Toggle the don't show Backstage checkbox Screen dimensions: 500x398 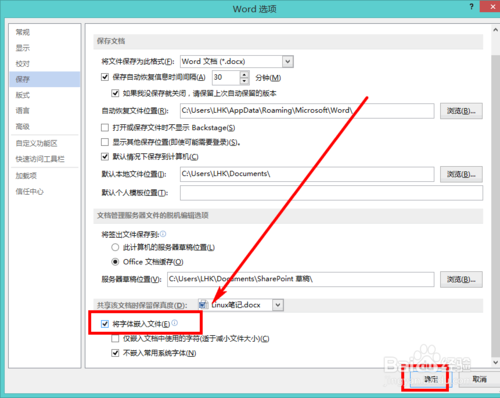(x=105, y=128)
